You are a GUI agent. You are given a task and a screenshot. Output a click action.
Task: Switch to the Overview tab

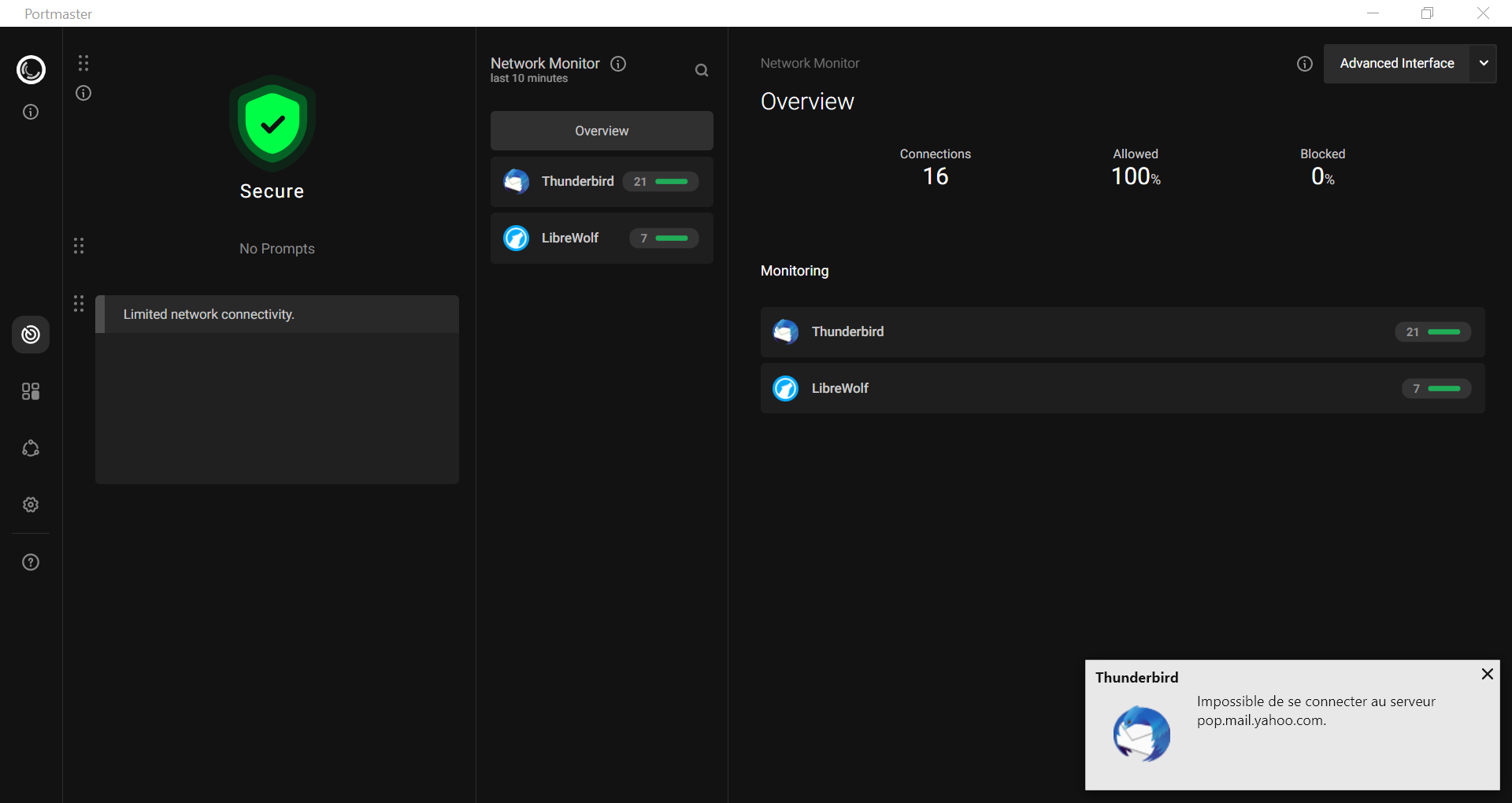click(x=601, y=131)
